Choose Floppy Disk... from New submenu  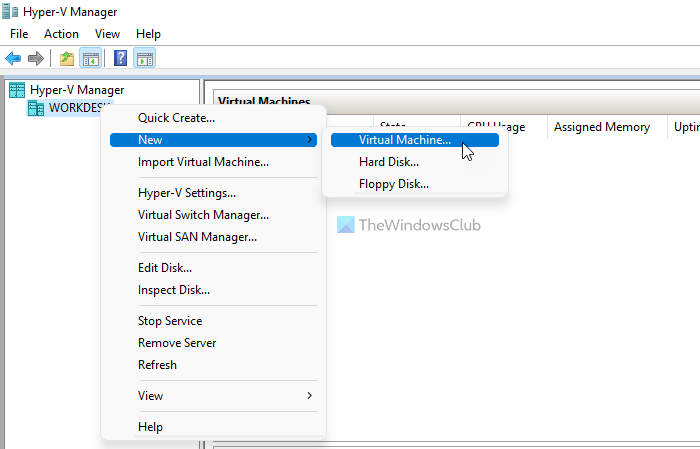[415, 184]
